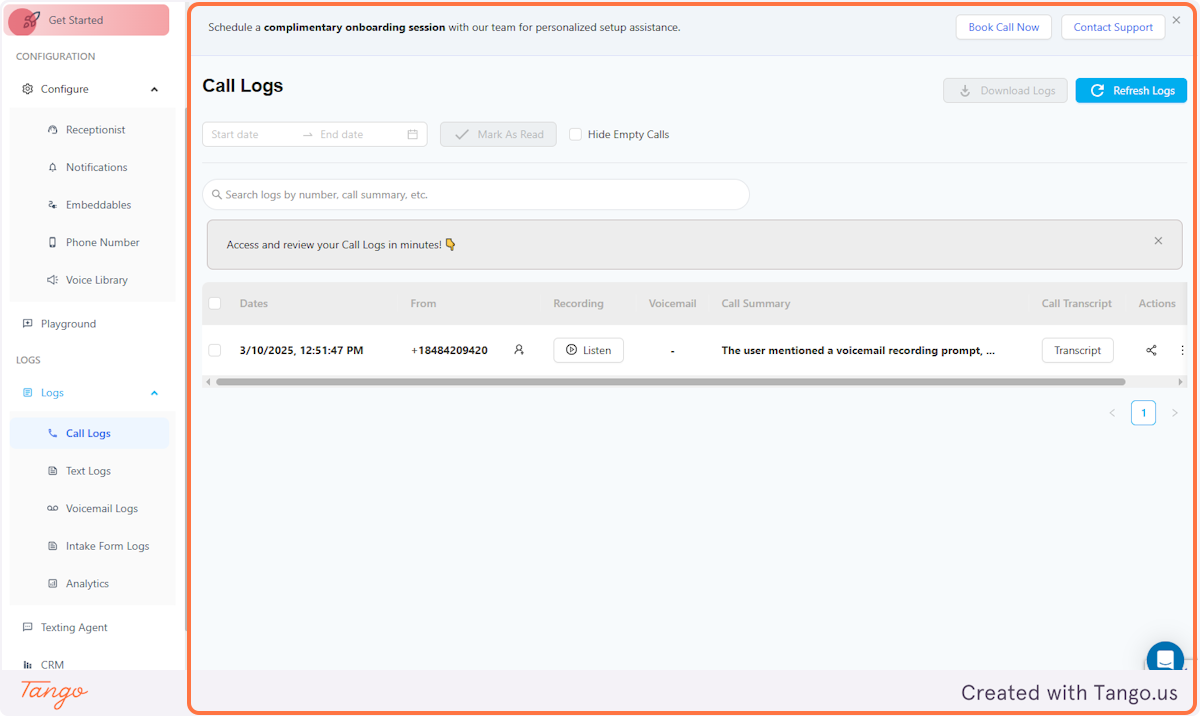
Task: Click the Logs list icon
Action: pos(27,393)
